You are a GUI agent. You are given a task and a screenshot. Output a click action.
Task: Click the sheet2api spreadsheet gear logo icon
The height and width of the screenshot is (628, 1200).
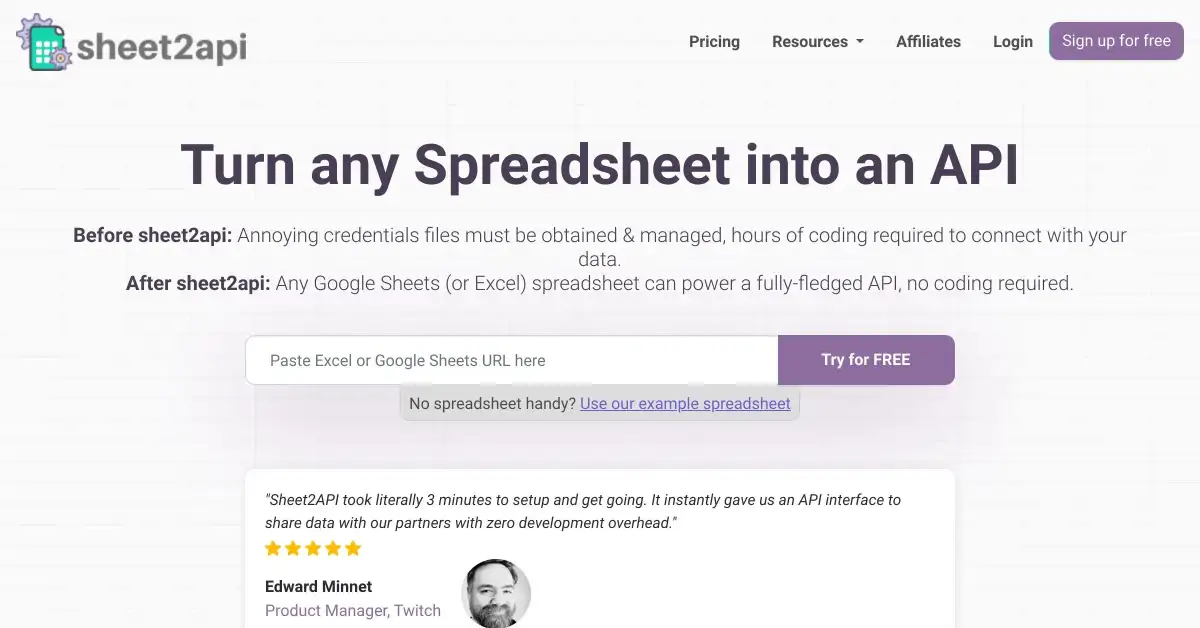tap(42, 43)
